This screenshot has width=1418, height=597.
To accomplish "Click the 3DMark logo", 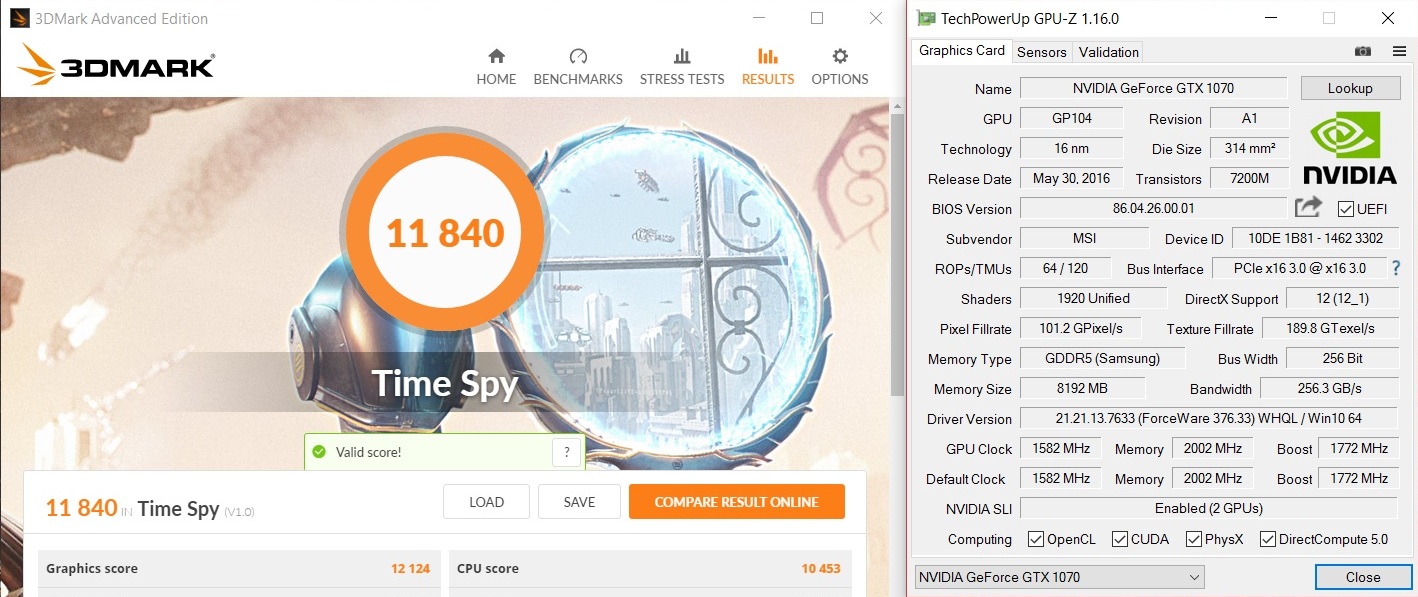I will point(116,66).
